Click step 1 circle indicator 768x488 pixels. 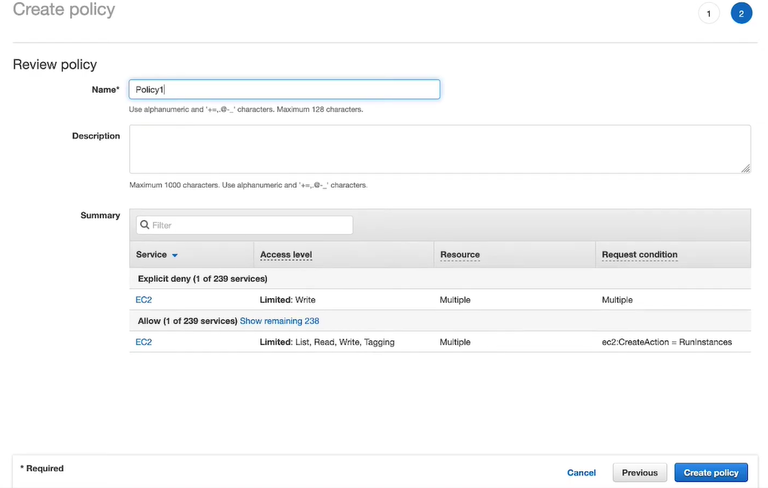(709, 14)
